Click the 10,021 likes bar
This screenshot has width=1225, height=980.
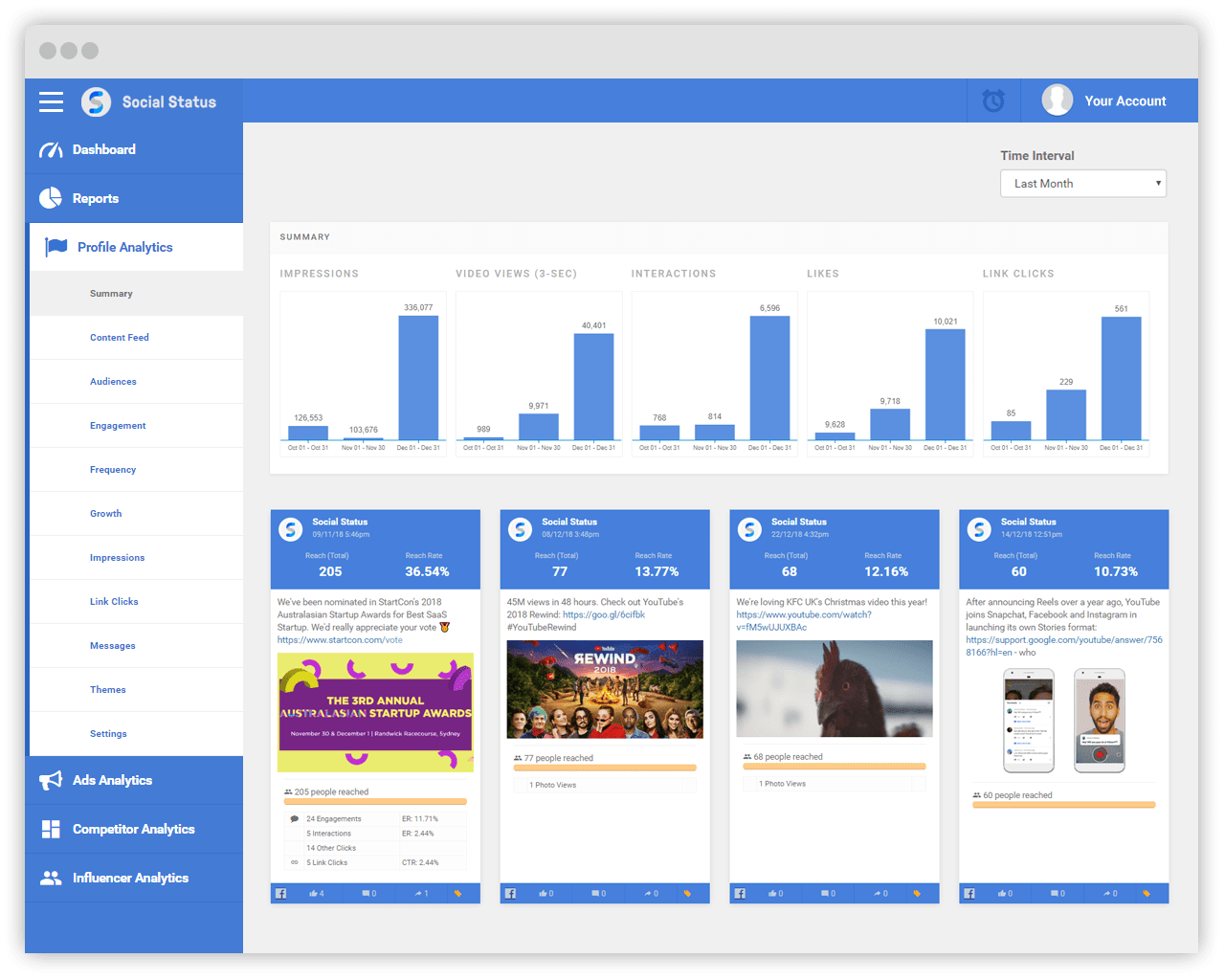coord(946,385)
